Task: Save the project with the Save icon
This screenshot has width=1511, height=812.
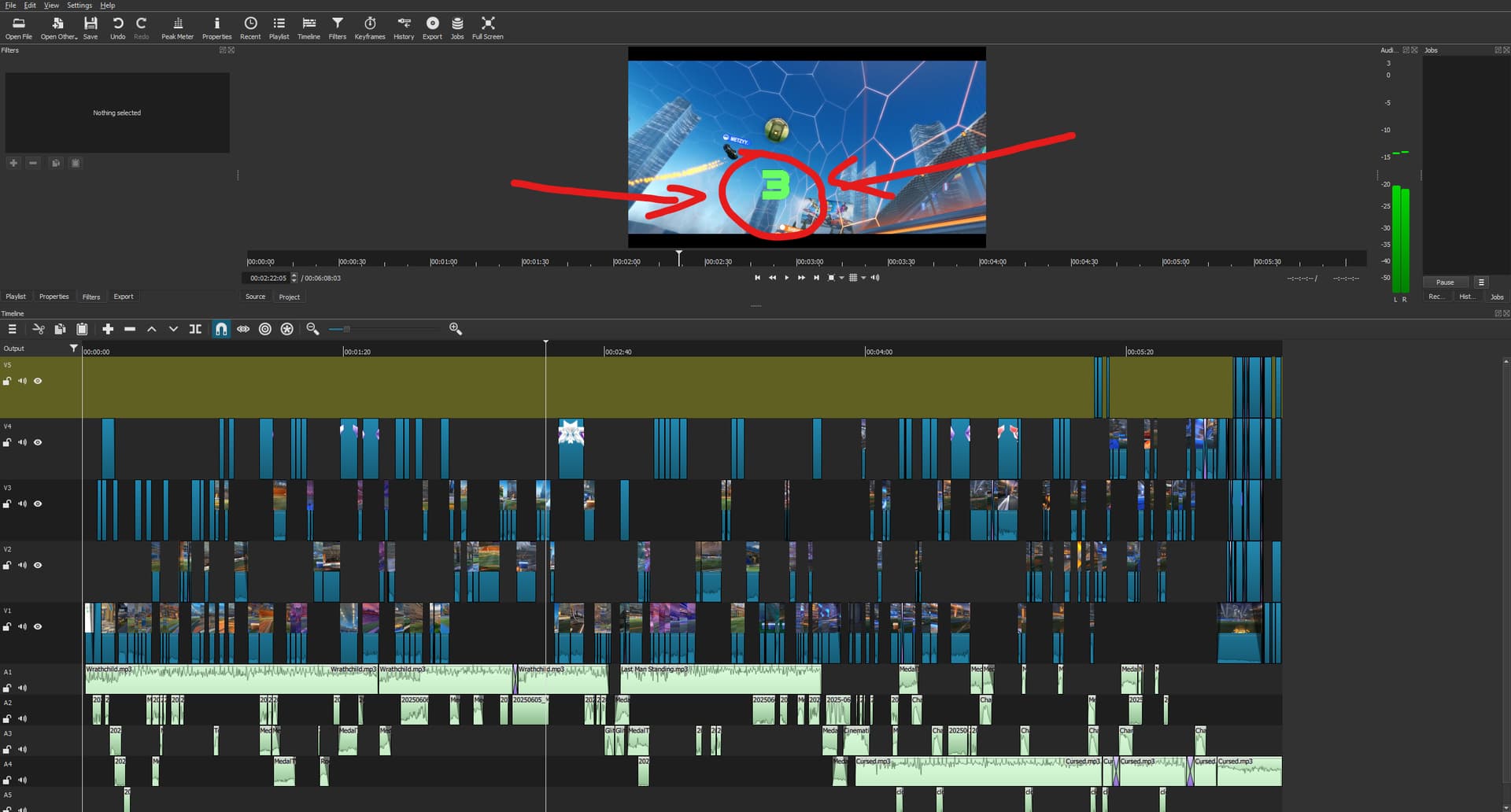Action: [x=91, y=28]
